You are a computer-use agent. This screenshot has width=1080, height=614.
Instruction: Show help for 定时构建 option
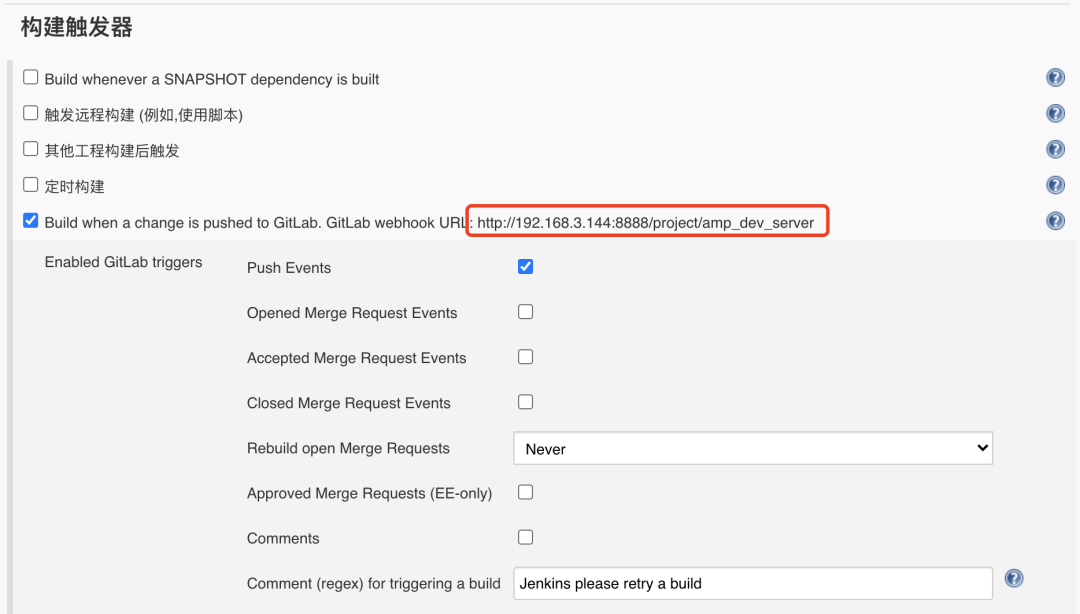[1055, 185]
